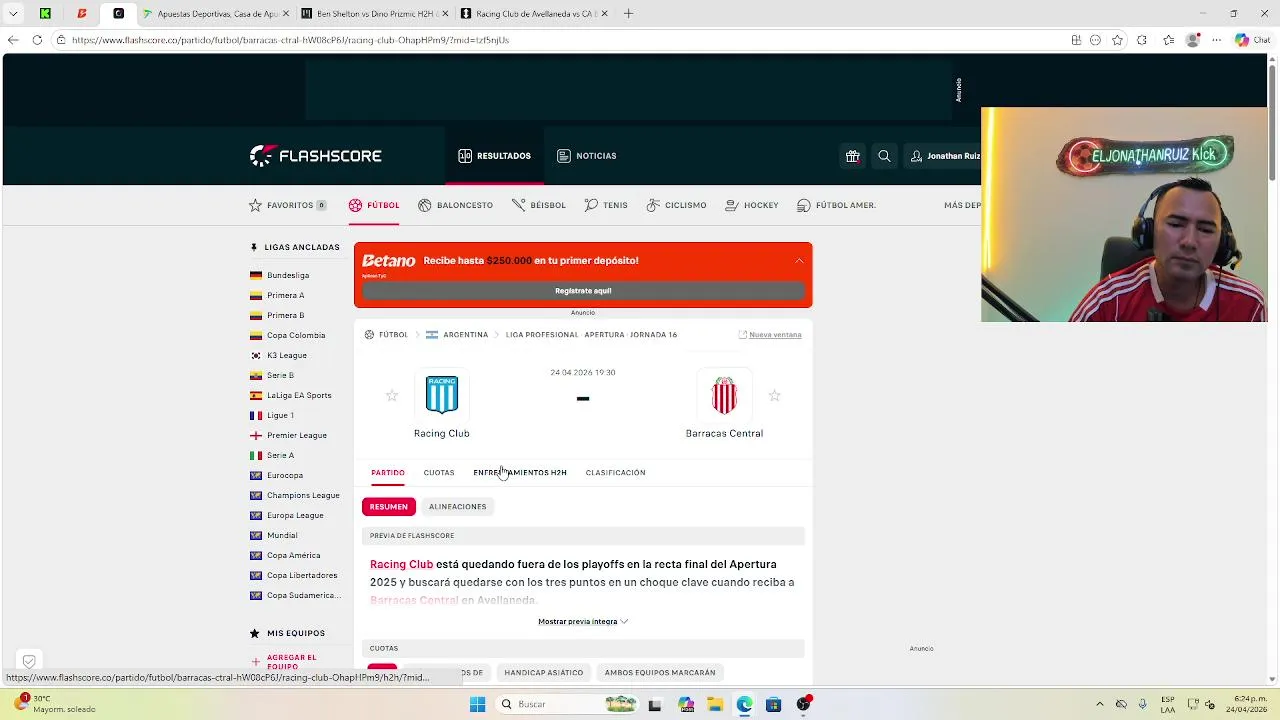Toggle favorite star for Racing Club

click(x=392, y=396)
